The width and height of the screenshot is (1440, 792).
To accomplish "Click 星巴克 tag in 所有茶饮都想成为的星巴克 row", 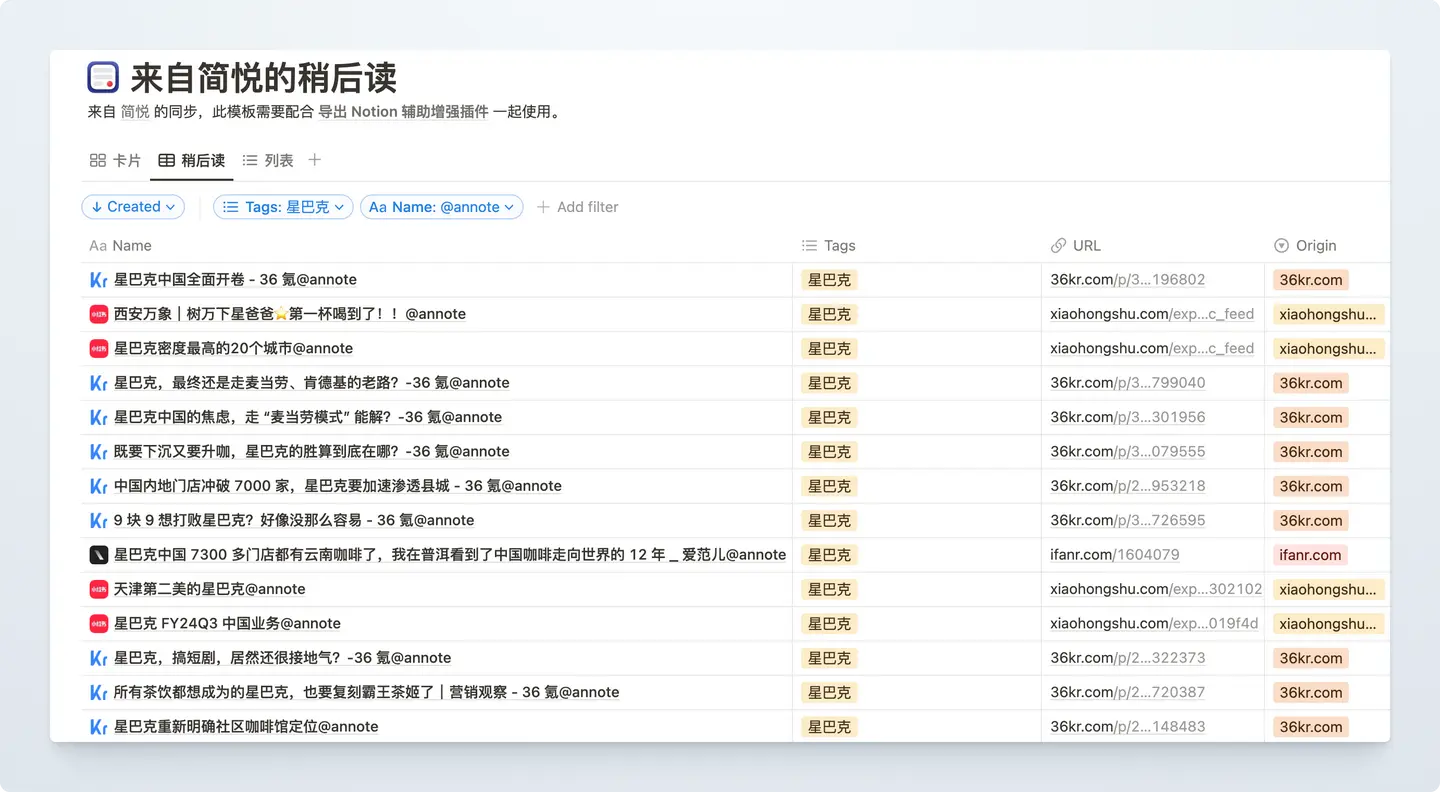I will 829,692.
